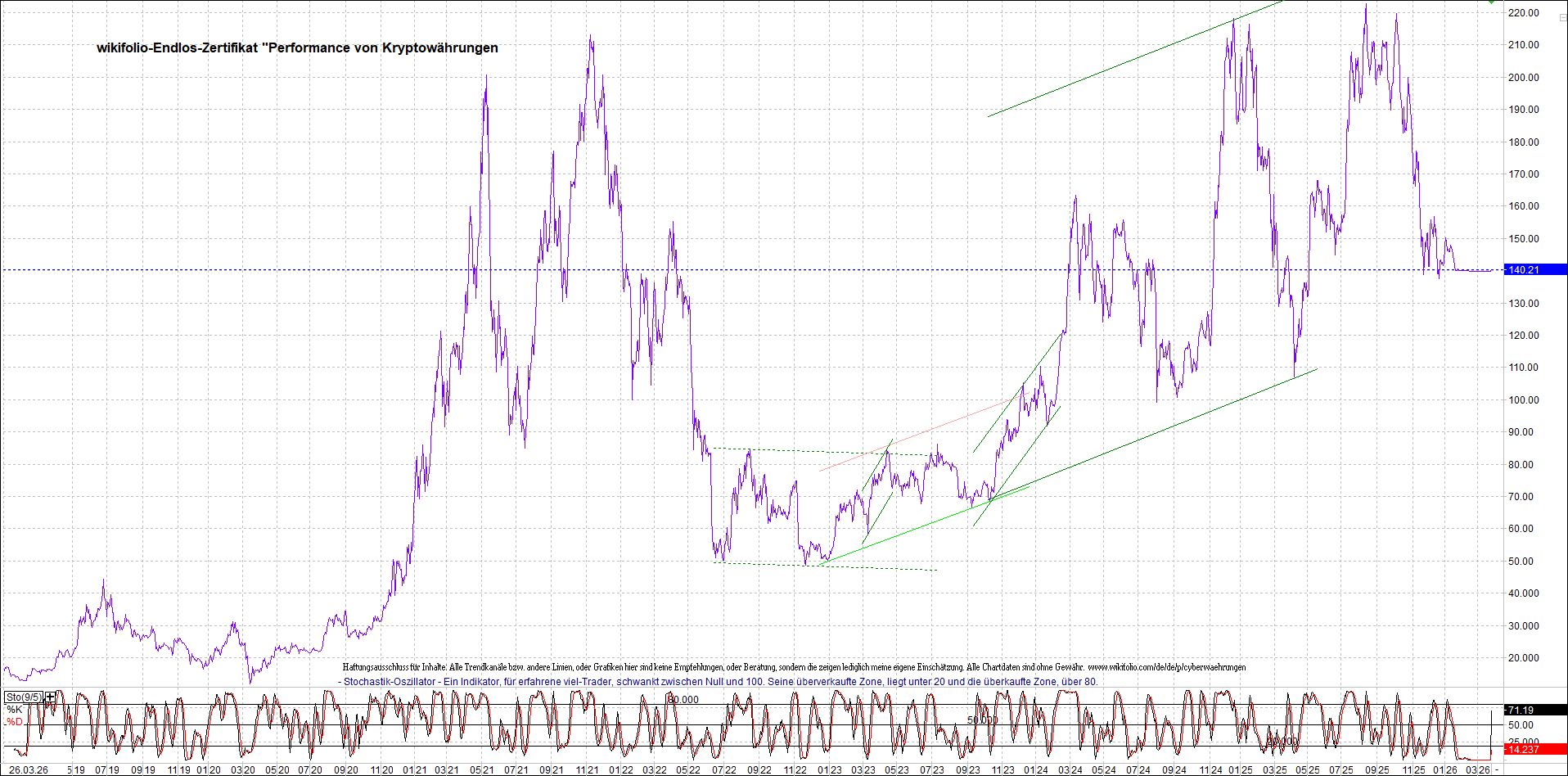1568x776 pixels.
Task: Click the dash at the time axis end
Action: pyautogui.click(x=1497, y=769)
